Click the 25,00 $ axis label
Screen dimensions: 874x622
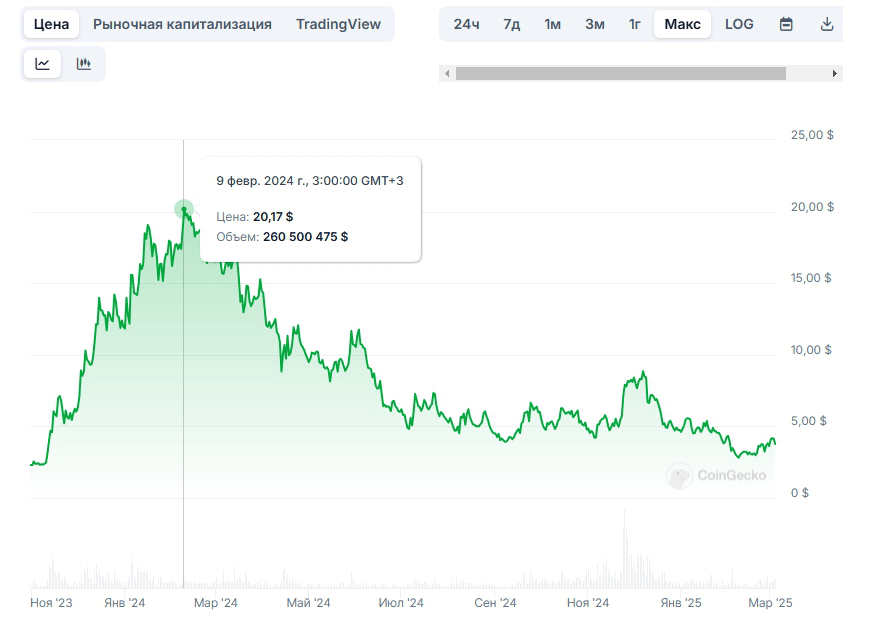pos(812,135)
